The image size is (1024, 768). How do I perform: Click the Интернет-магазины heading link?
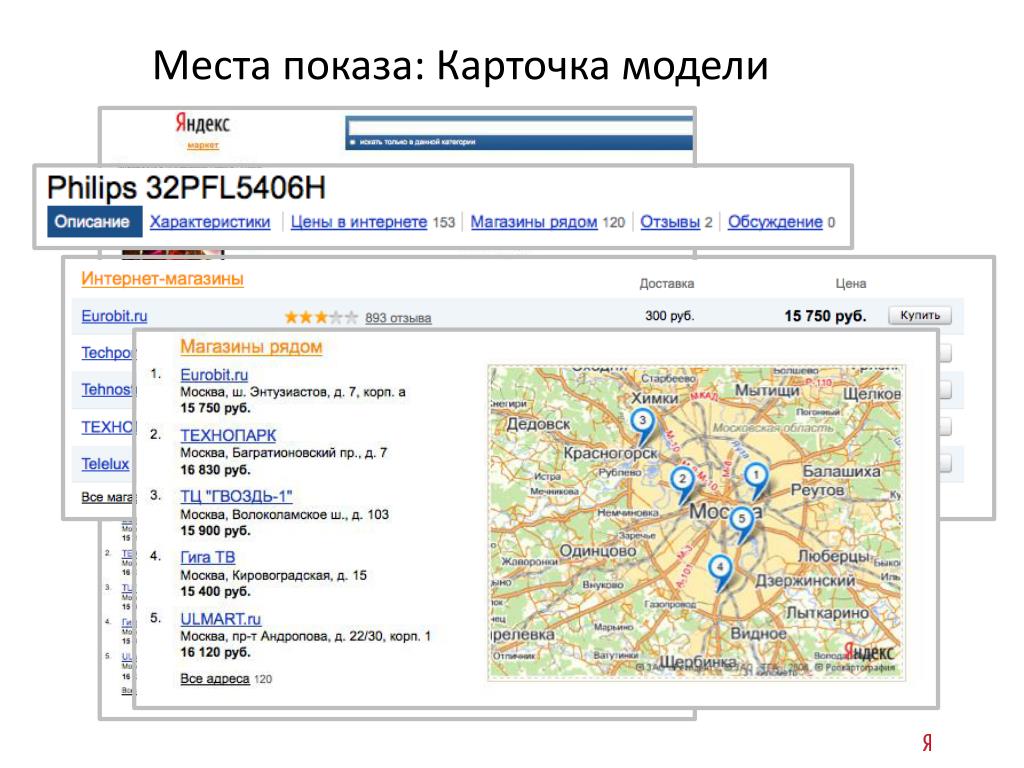point(162,279)
